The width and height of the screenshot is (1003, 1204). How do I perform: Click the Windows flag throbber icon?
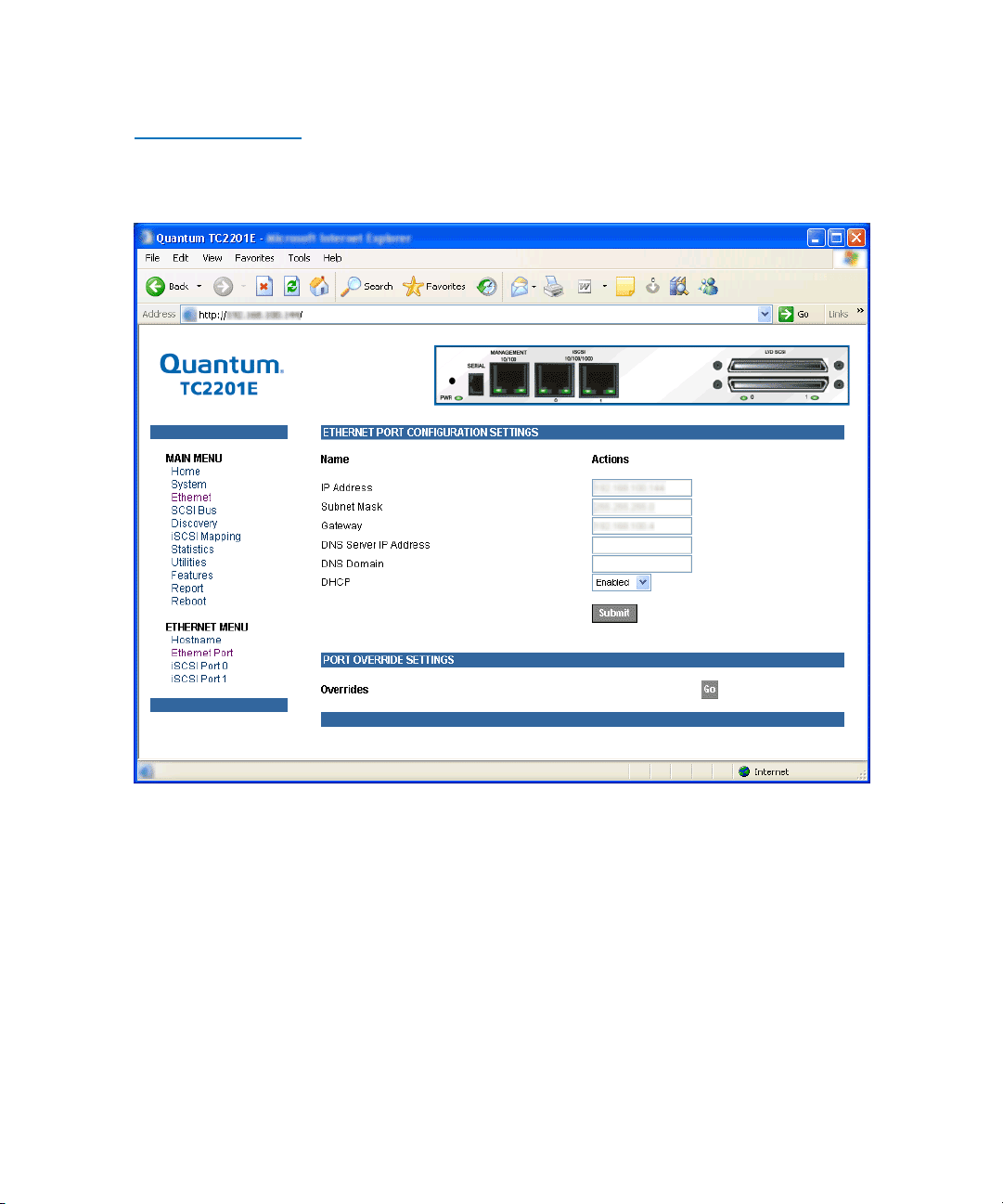pyautogui.click(x=851, y=259)
